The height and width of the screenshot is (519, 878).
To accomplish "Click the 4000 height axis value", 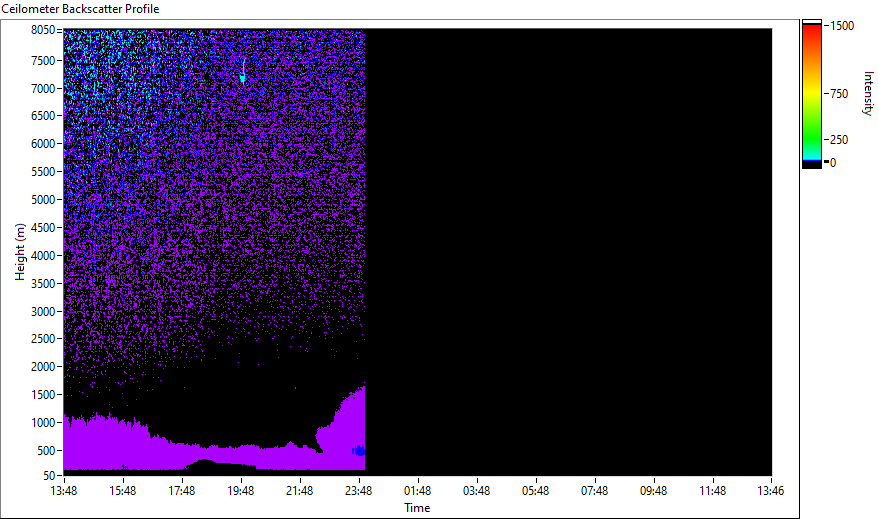I will pos(43,256).
